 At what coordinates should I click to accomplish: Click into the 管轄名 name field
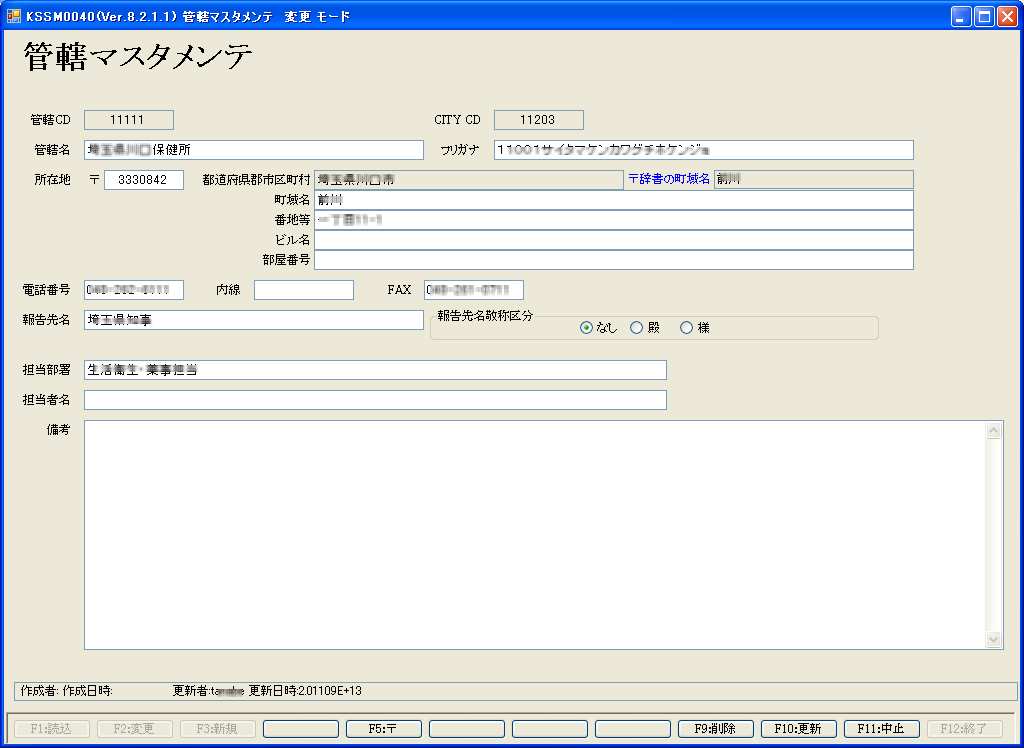(254, 150)
